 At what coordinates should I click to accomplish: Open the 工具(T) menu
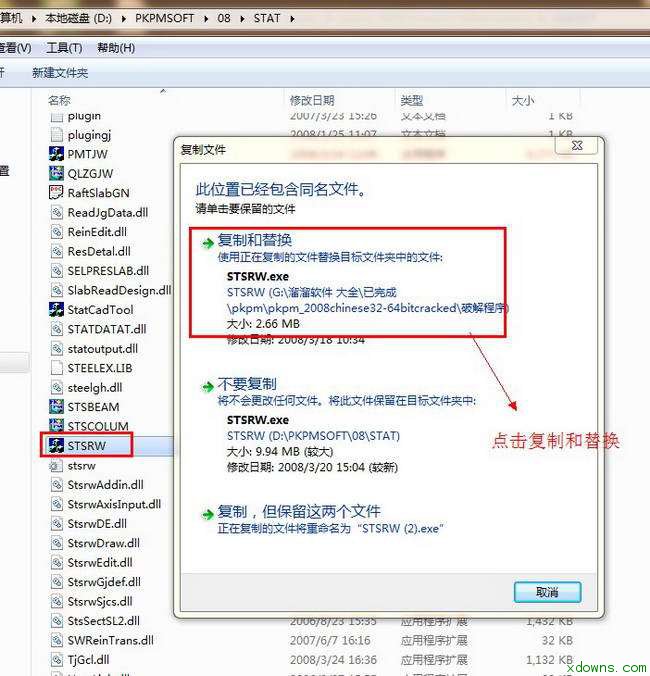[64, 47]
